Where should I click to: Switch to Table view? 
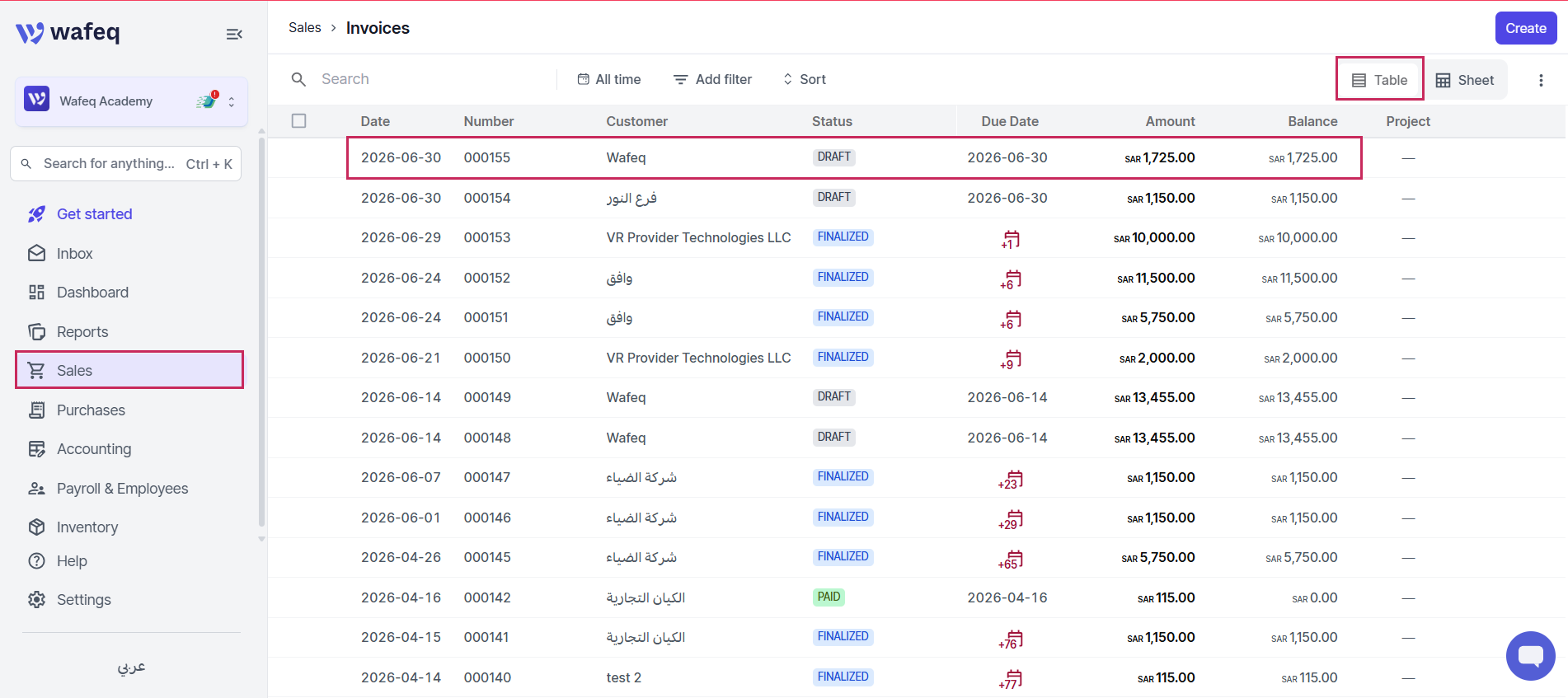(x=1380, y=80)
